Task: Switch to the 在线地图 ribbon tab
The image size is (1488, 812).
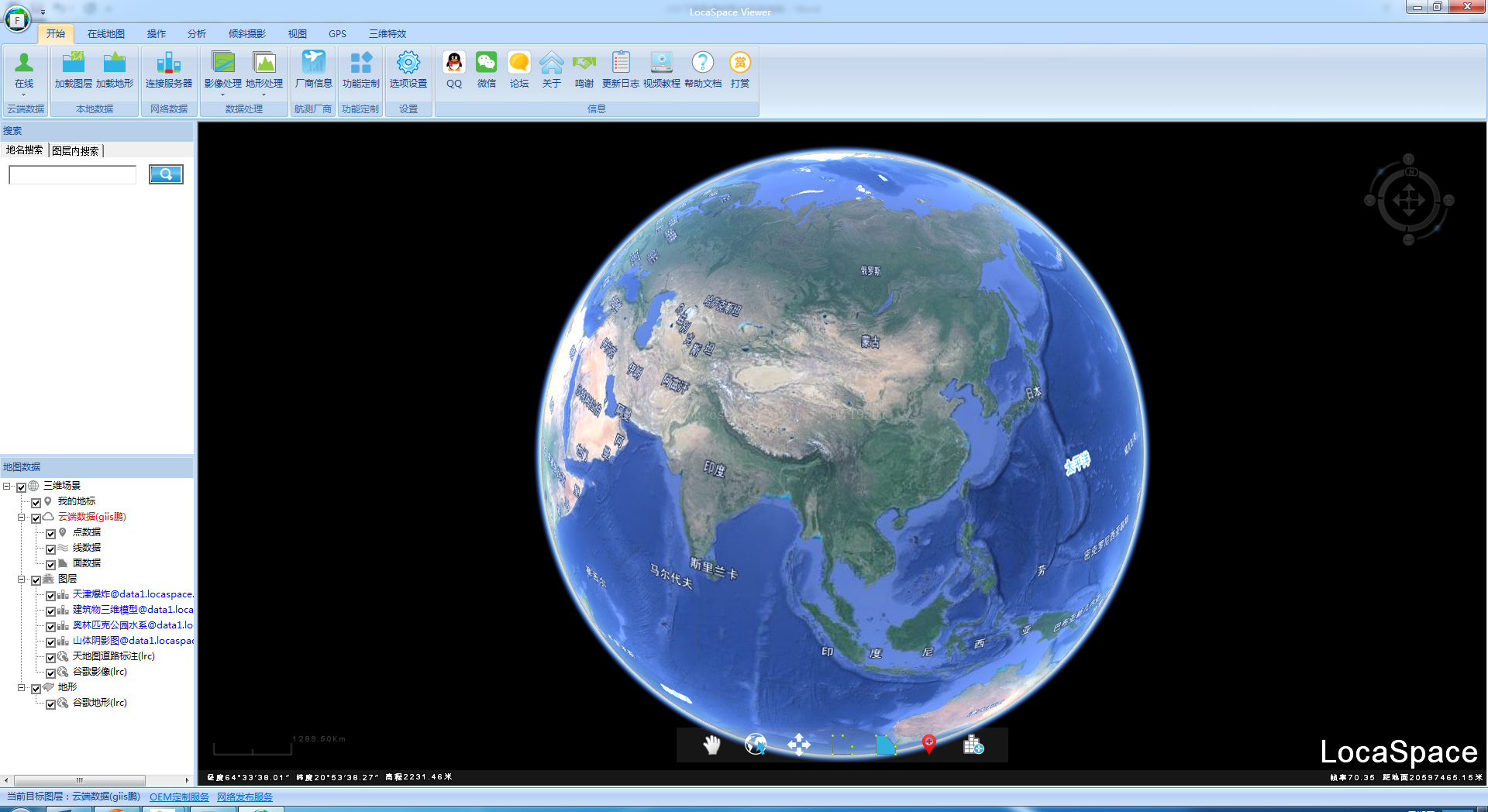Action: click(106, 34)
